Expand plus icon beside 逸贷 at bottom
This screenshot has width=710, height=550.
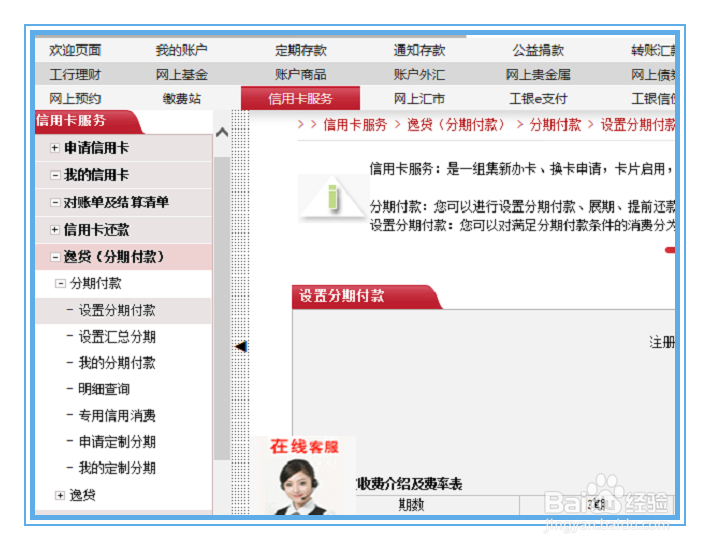click(x=60, y=495)
